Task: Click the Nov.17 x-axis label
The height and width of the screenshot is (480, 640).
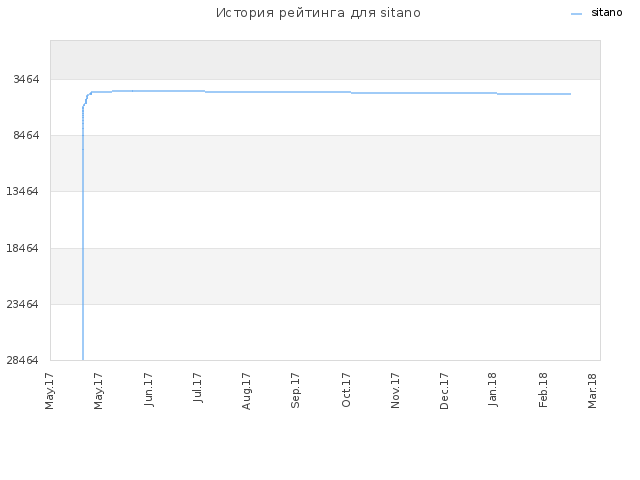Action: (395, 391)
